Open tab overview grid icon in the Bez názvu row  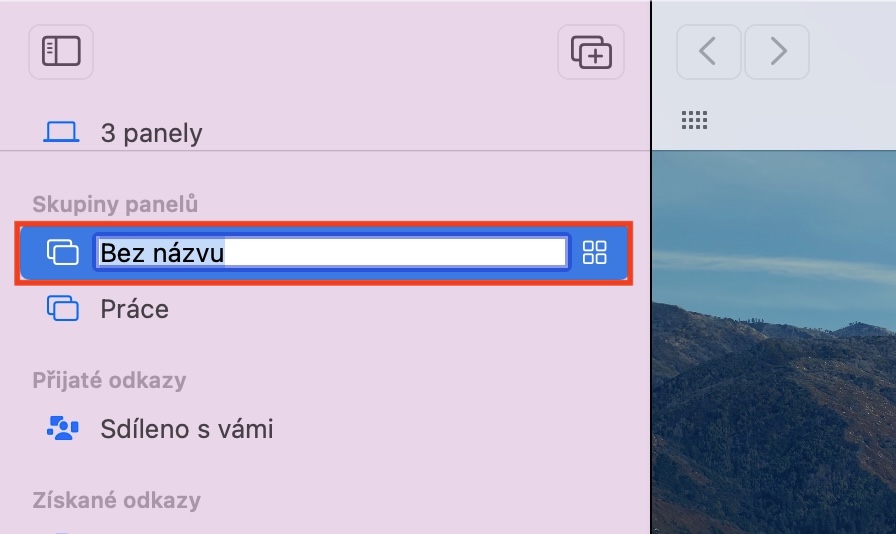[x=595, y=252]
